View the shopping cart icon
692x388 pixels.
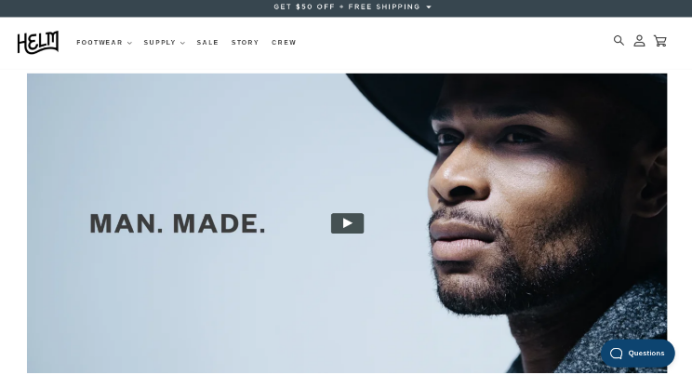660,41
